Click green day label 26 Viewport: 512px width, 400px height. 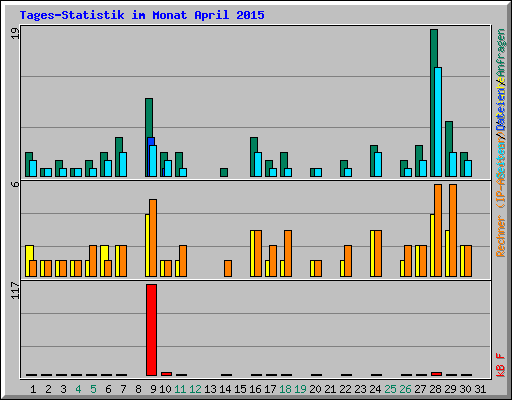pos(405,389)
